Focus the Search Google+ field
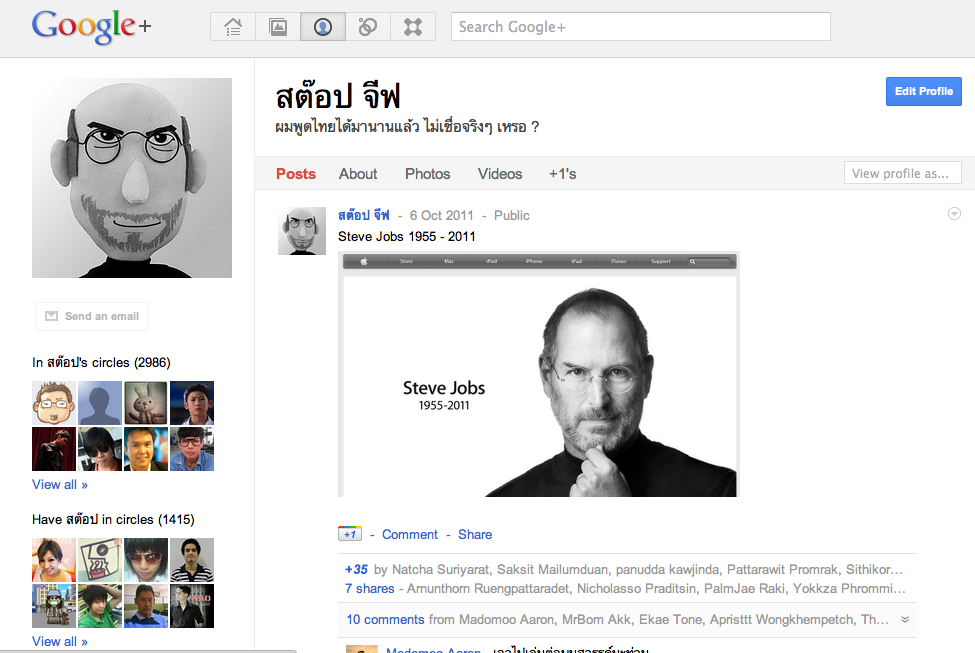The image size is (975, 653). [x=640, y=27]
